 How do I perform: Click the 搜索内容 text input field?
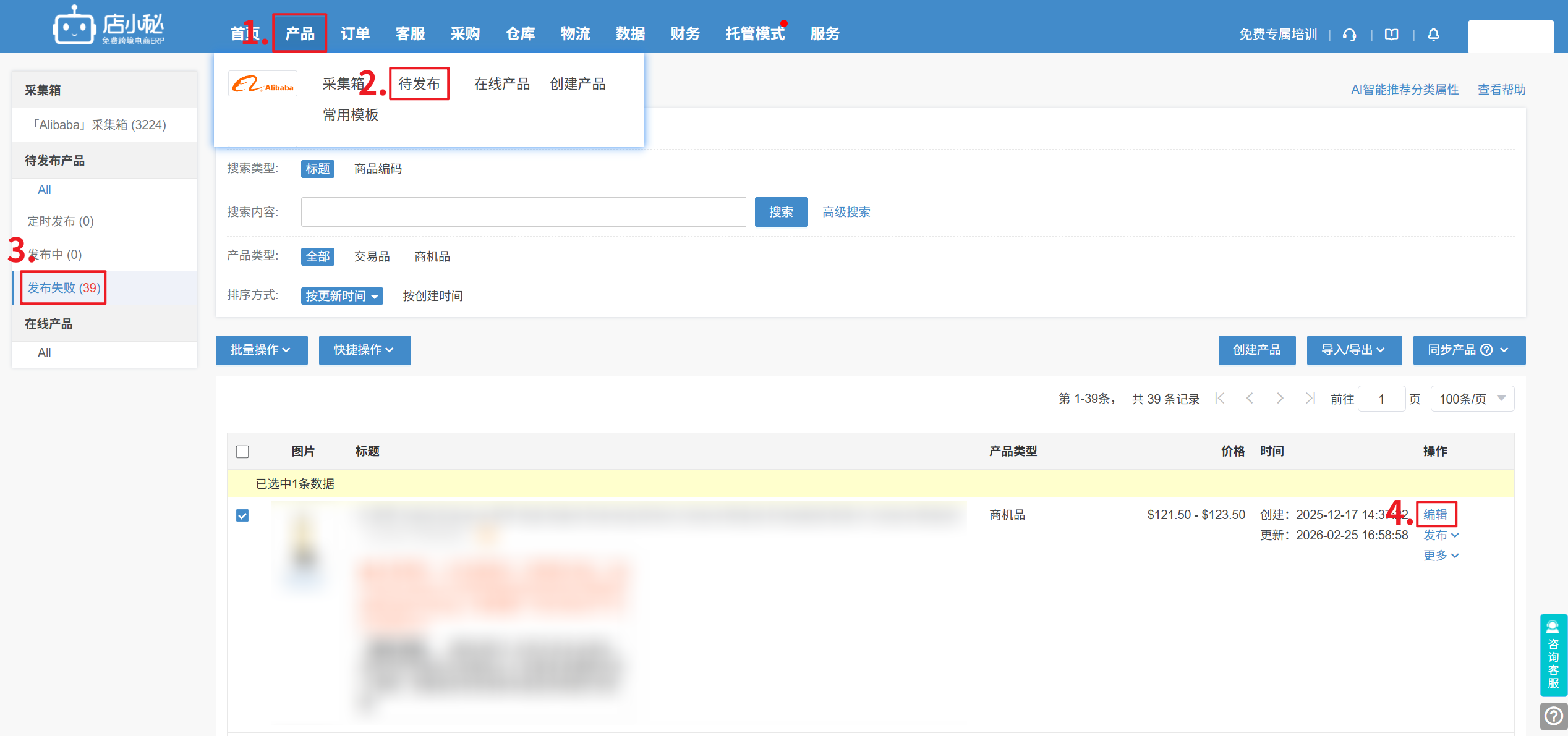pyautogui.click(x=523, y=212)
